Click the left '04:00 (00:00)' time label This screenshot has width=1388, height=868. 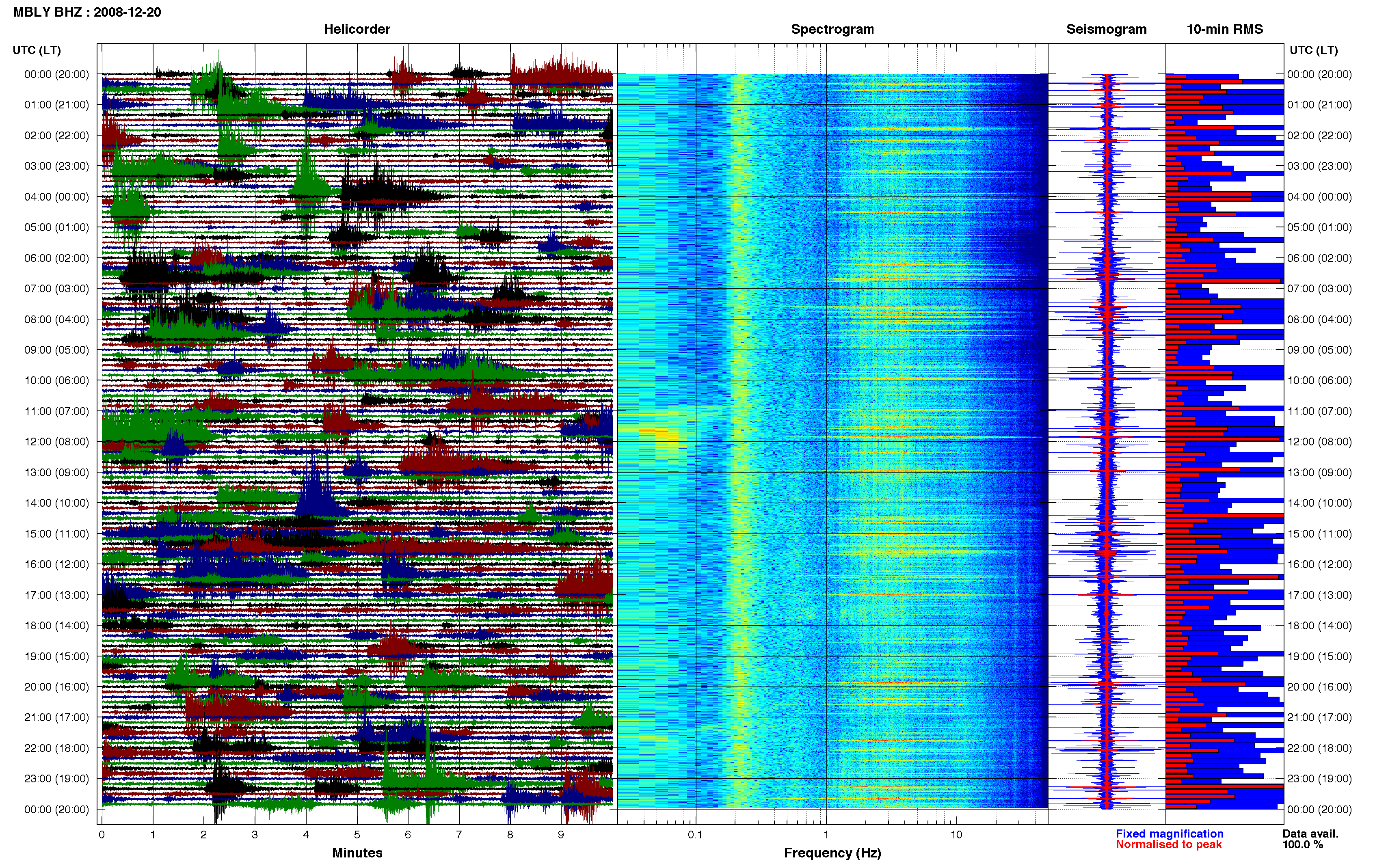56,196
